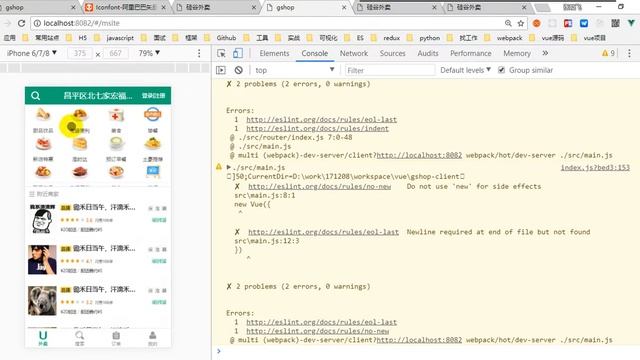
Task: Switch to the Audits tab
Action: (428, 53)
